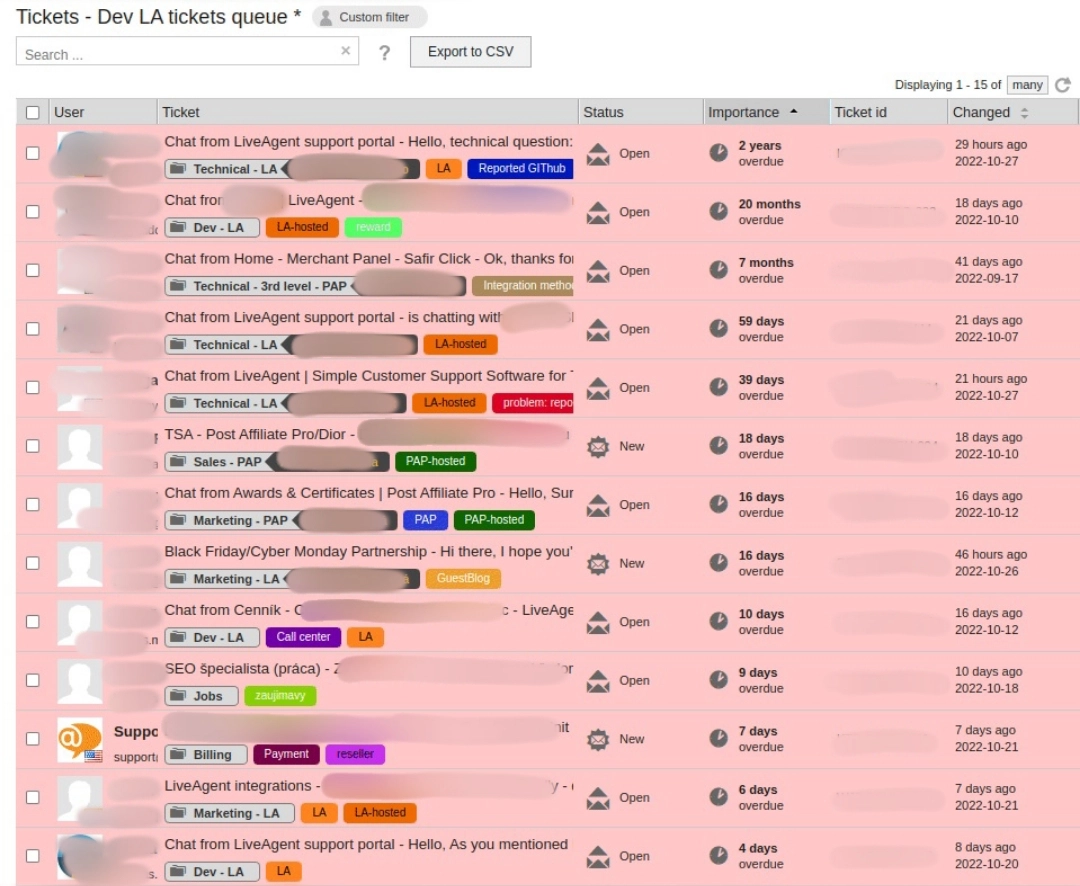Sort by the Importance column arrow
This screenshot has width=1080, height=886.
coord(794,112)
